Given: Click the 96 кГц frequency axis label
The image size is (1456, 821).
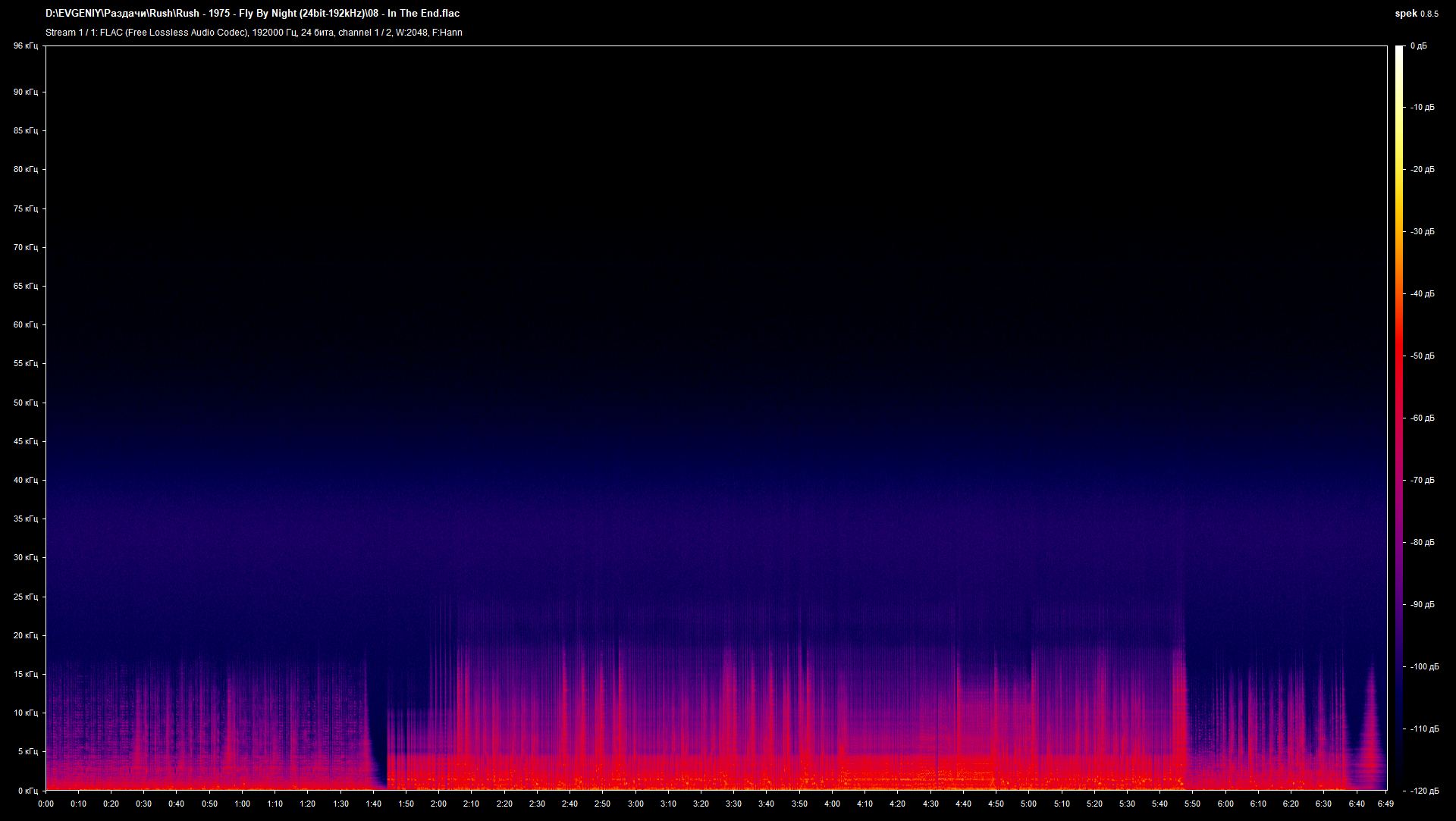Looking at the screenshot, I should 26,46.
